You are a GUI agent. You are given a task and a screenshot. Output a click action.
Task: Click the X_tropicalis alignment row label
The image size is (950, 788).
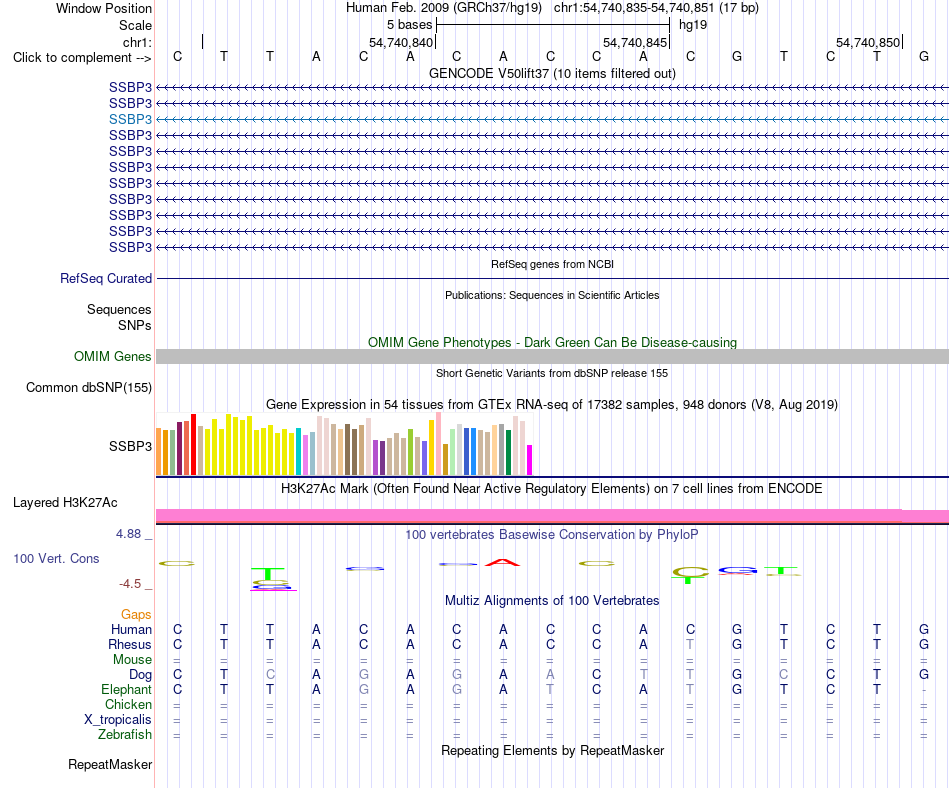click(x=118, y=720)
